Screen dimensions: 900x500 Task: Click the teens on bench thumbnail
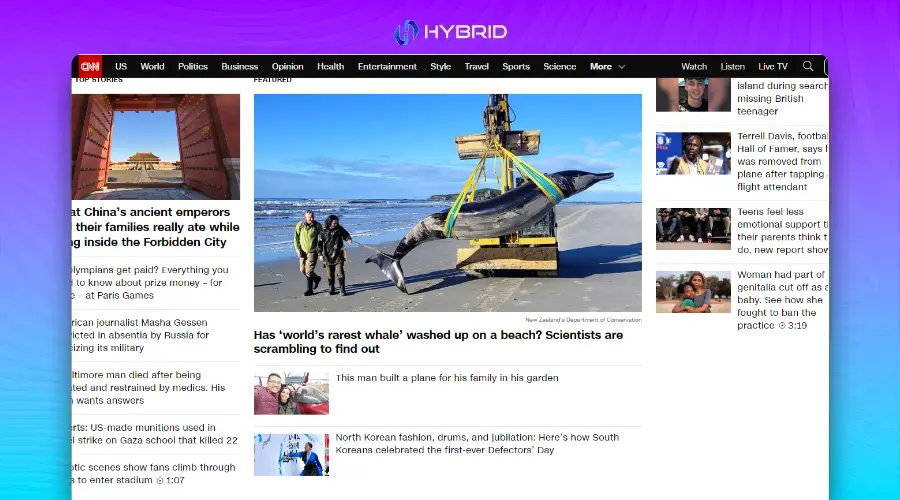(693, 228)
